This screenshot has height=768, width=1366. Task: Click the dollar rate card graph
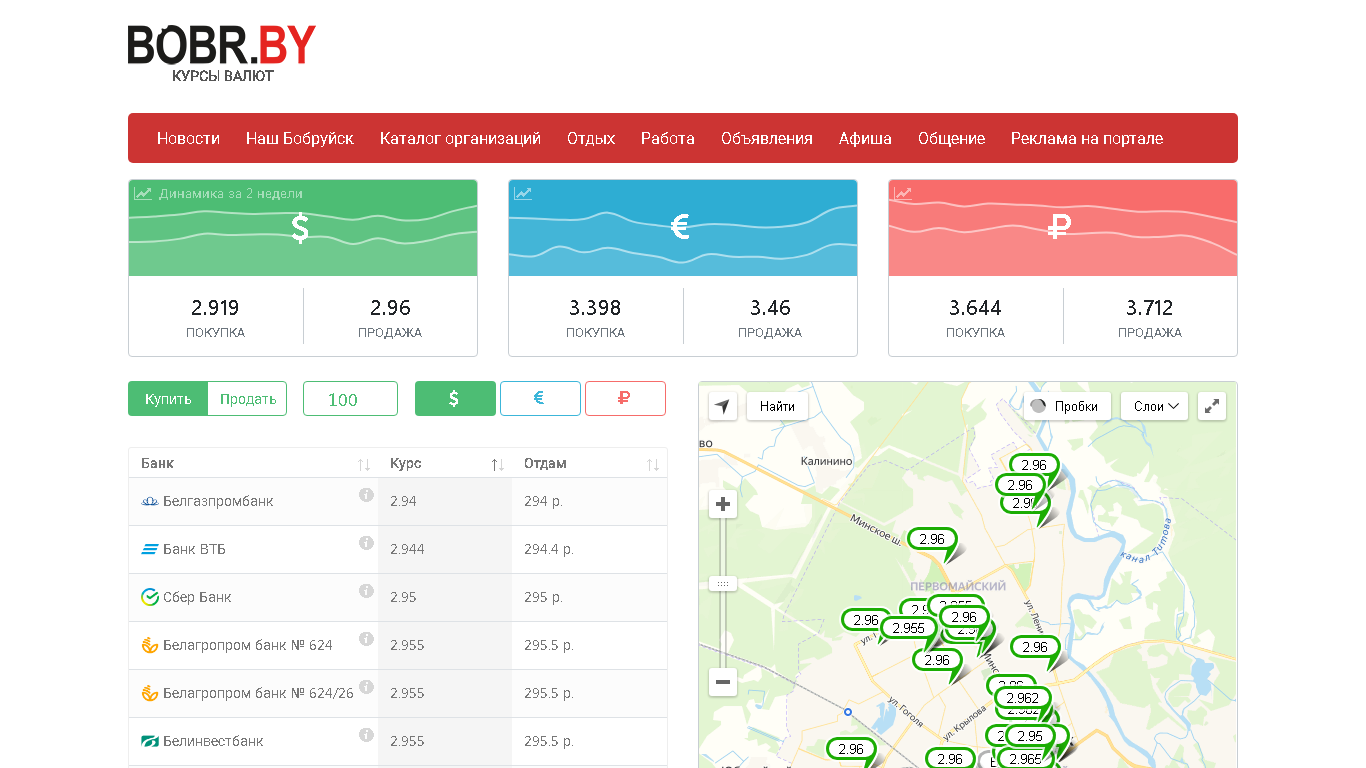[x=303, y=228]
